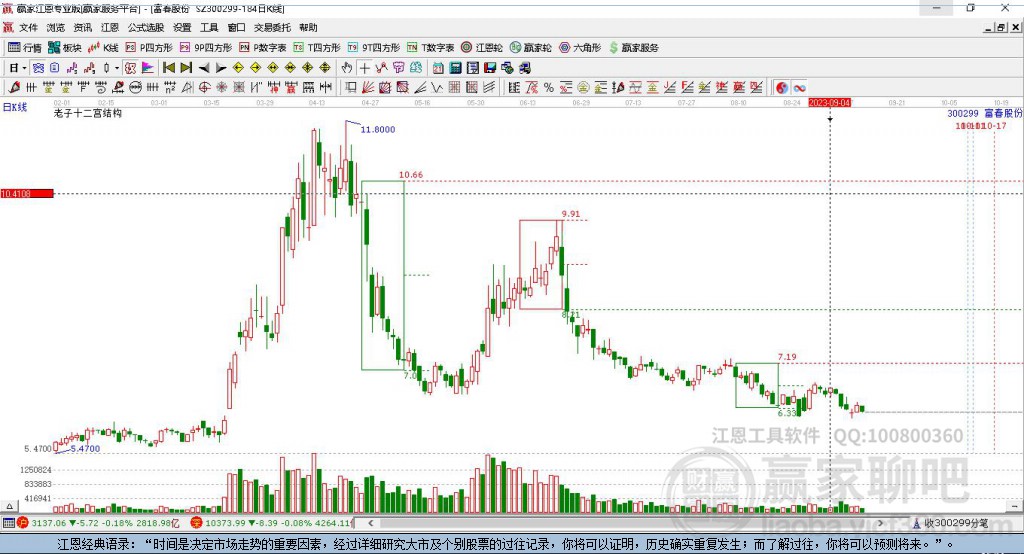Click the 收300299分笔 status entry
Screen dimensions: 1024x554
point(951,523)
